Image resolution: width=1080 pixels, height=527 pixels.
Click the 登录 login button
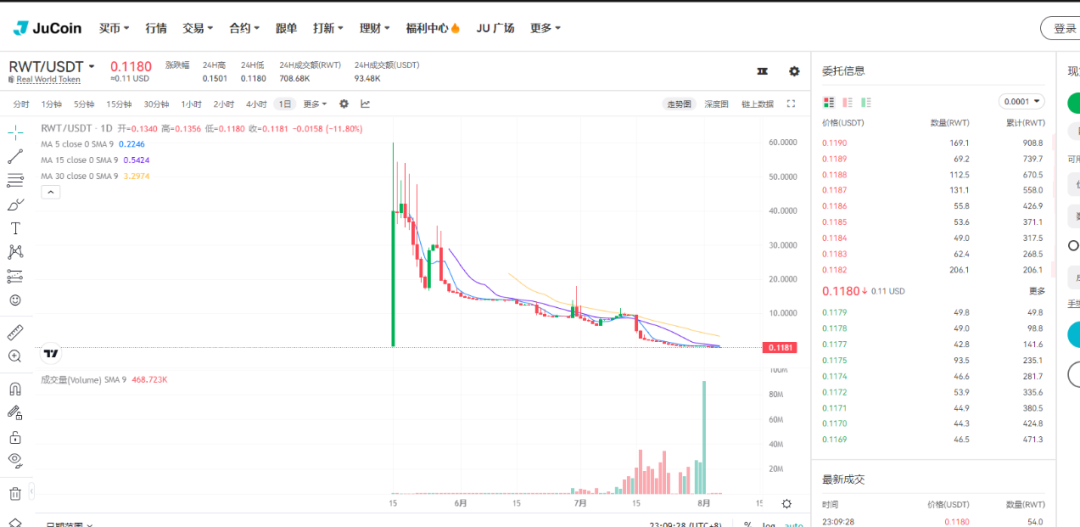coord(1060,29)
